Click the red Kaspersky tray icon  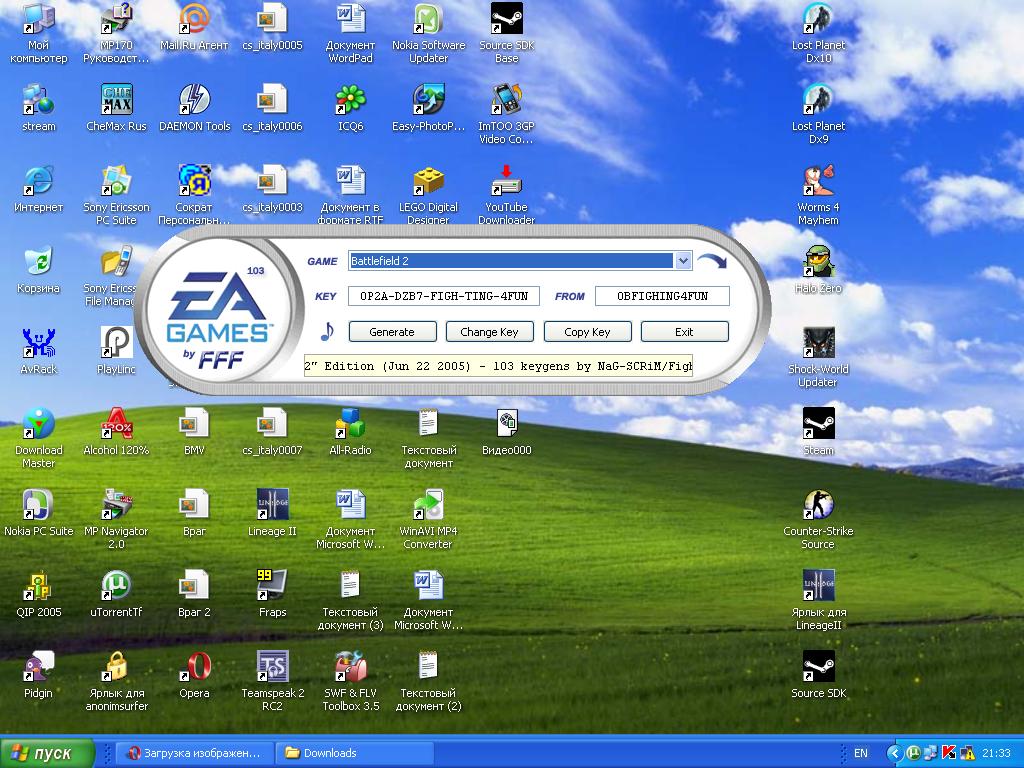coord(949,753)
